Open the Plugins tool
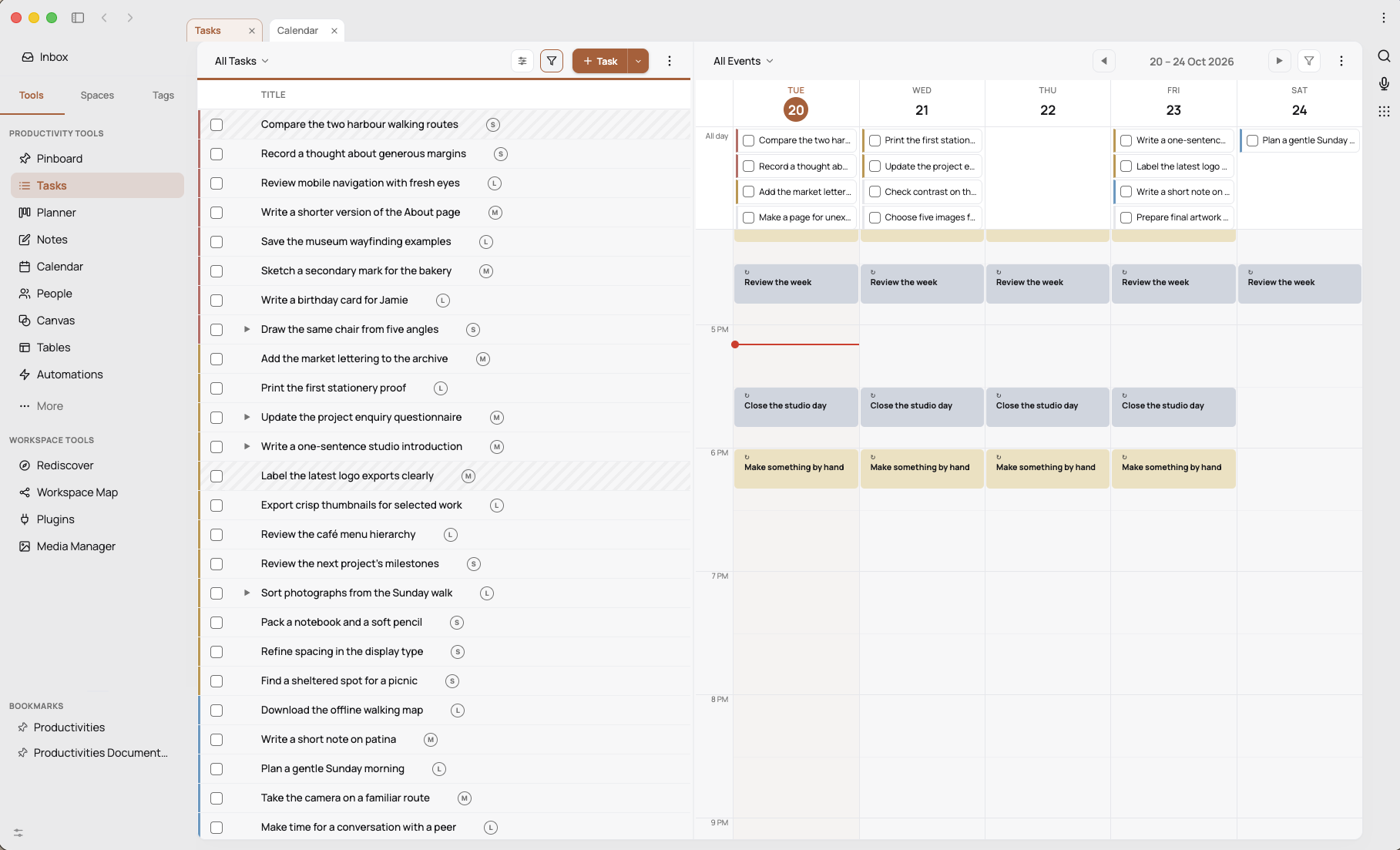 pyautogui.click(x=97, y=519)
